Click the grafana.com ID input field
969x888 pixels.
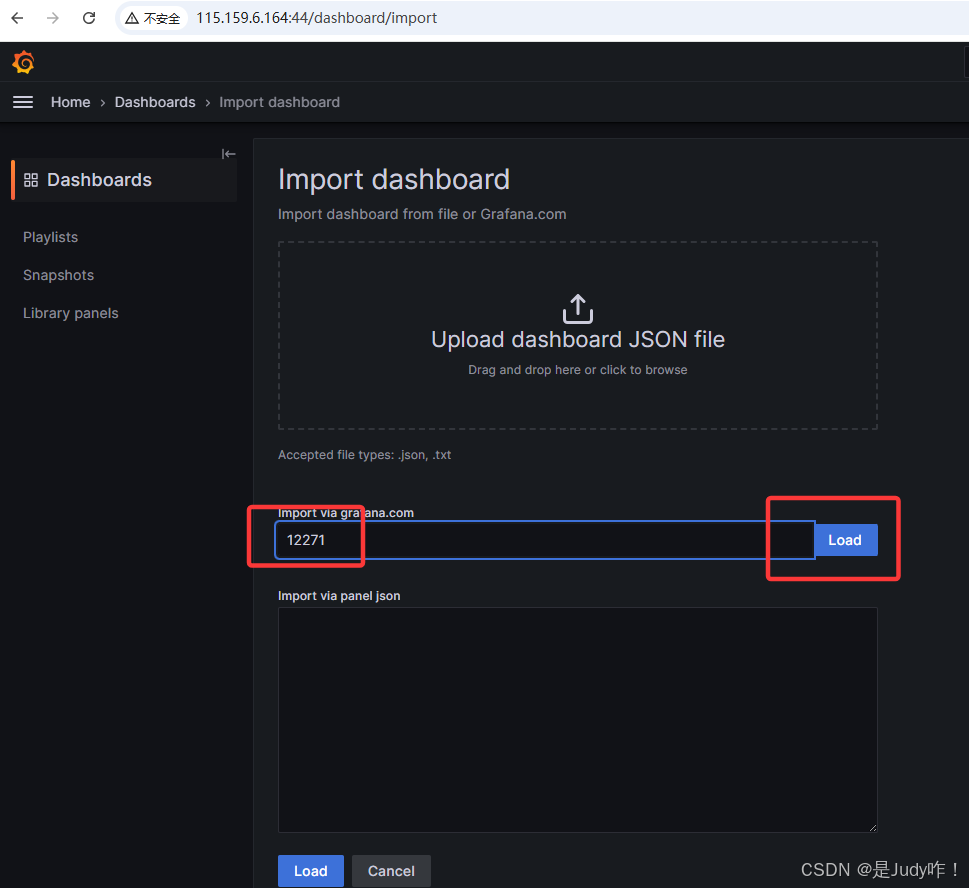(545, 540)
